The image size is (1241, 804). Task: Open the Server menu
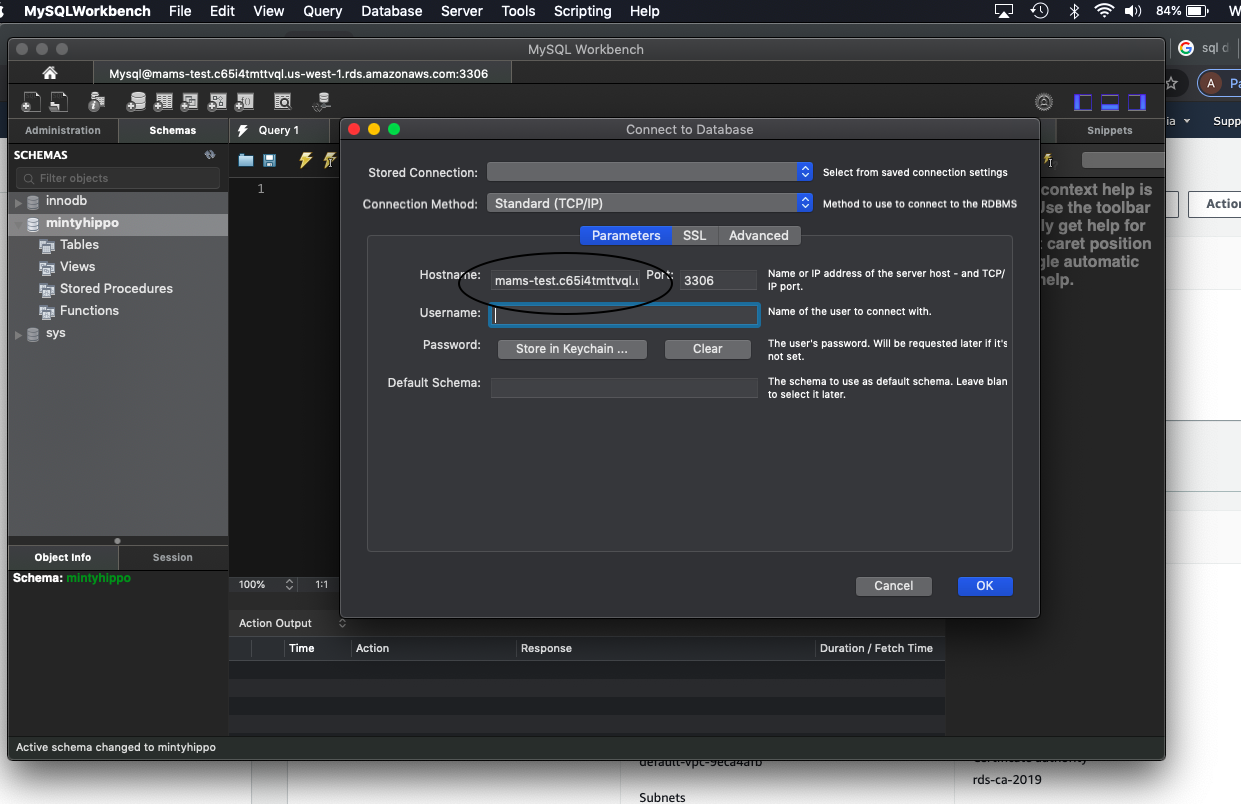click(462, 11)
